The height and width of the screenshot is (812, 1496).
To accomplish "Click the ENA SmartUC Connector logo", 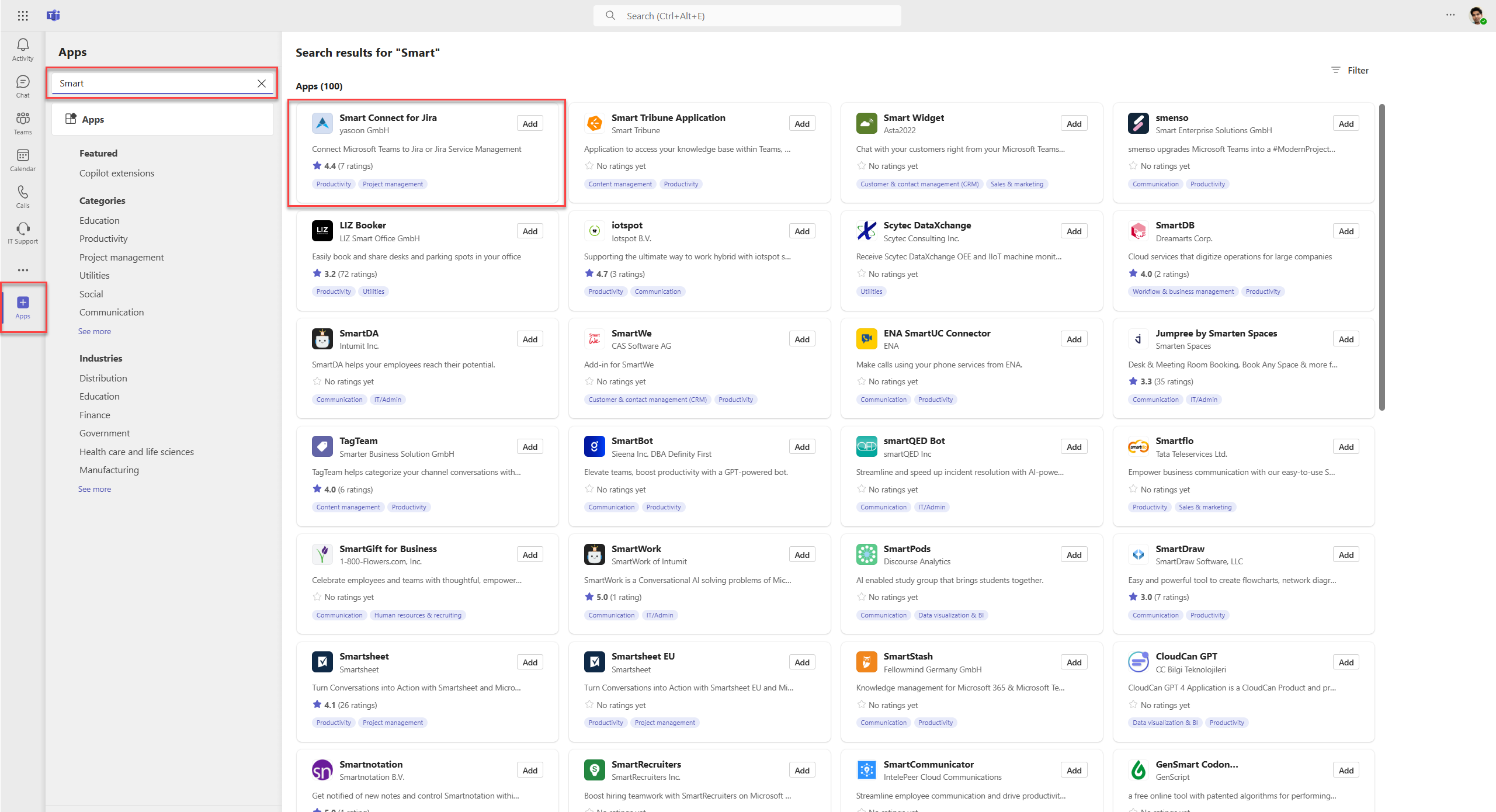I will 867,339.
